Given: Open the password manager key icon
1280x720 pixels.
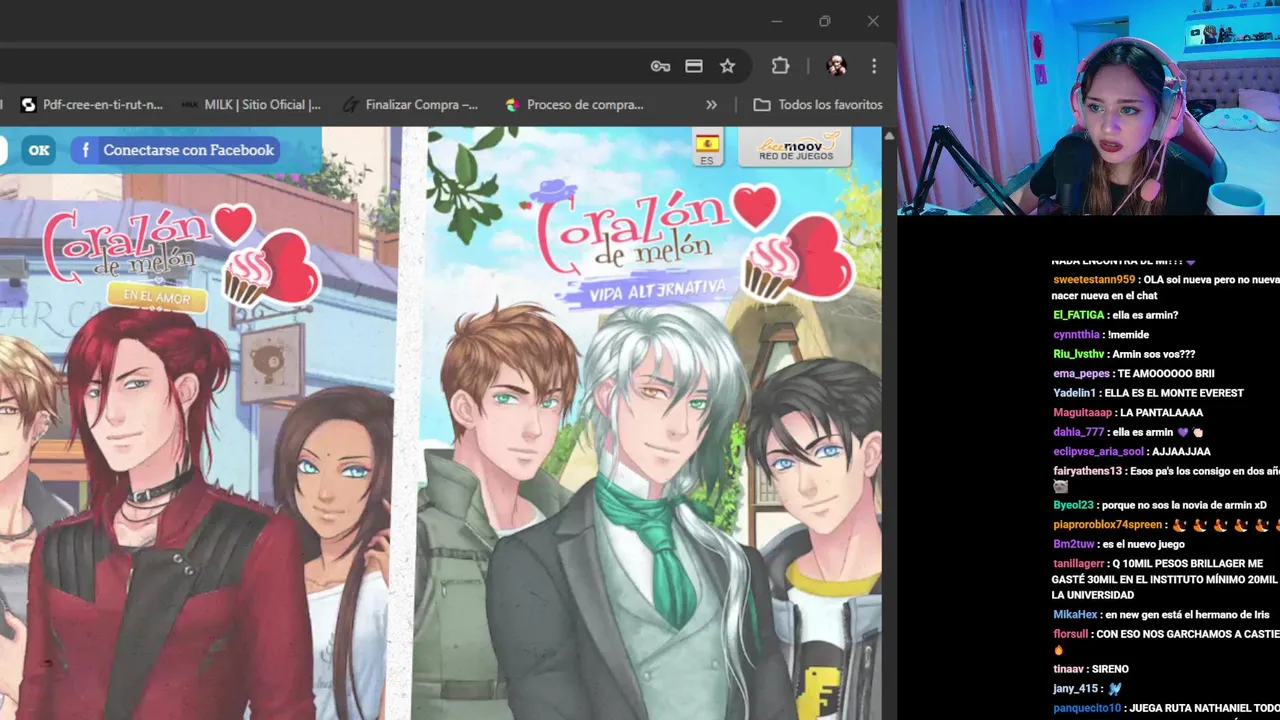Looking at the screenshot, I should coord(660,66).
